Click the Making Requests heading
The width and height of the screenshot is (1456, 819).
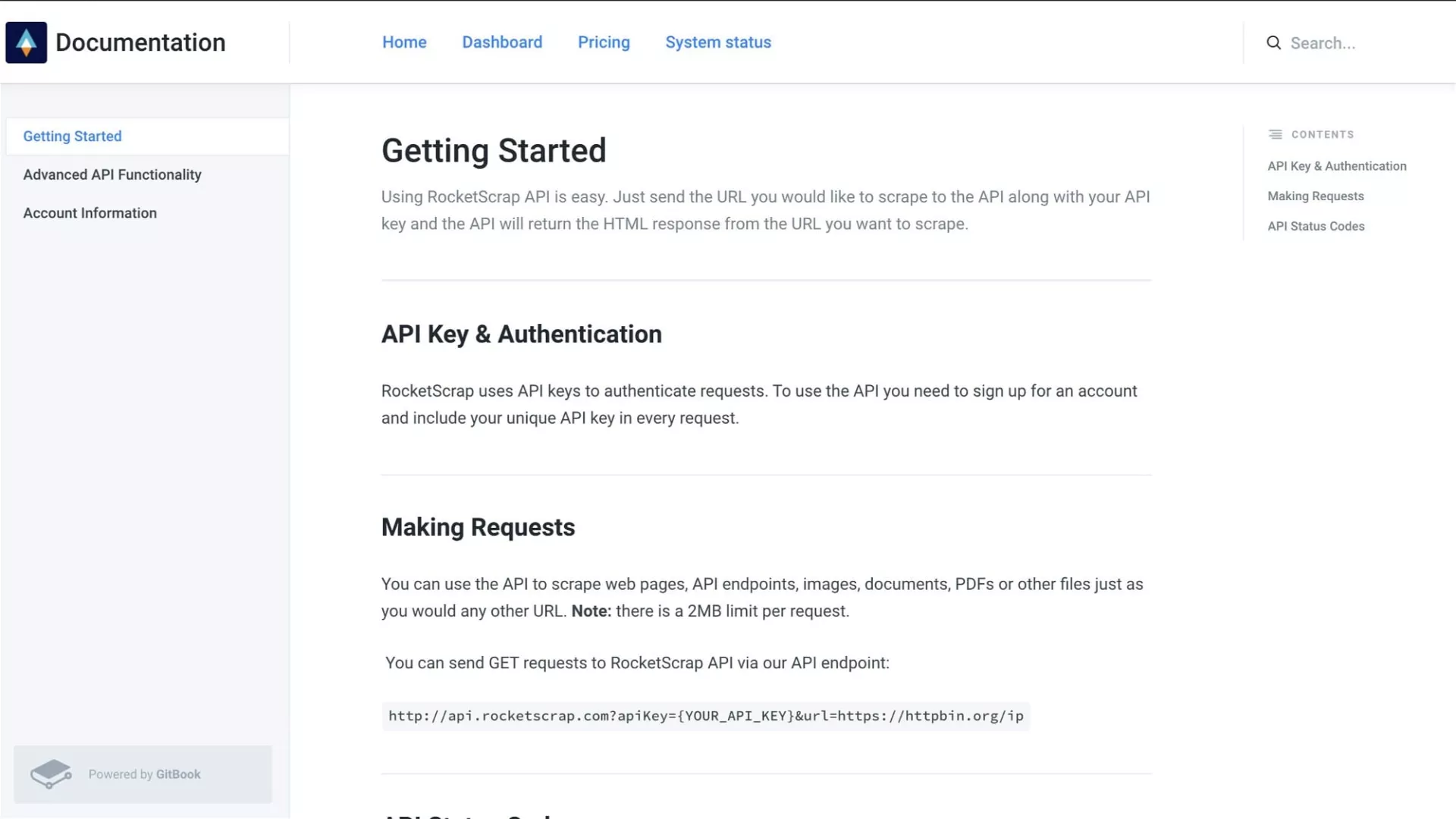click(478, 527)
